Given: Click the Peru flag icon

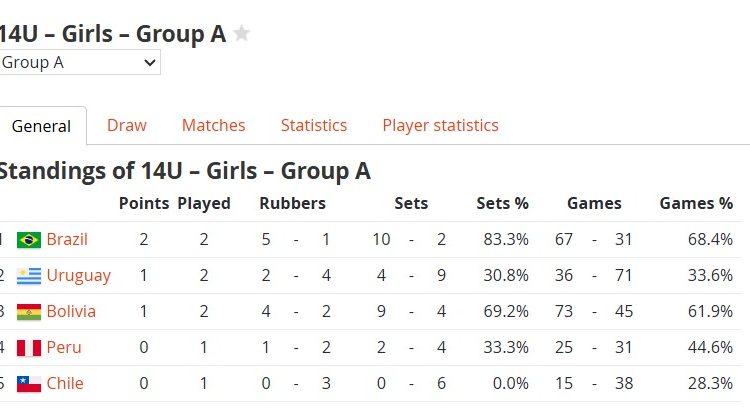Looking at the screenshot, I should point(29,348).
